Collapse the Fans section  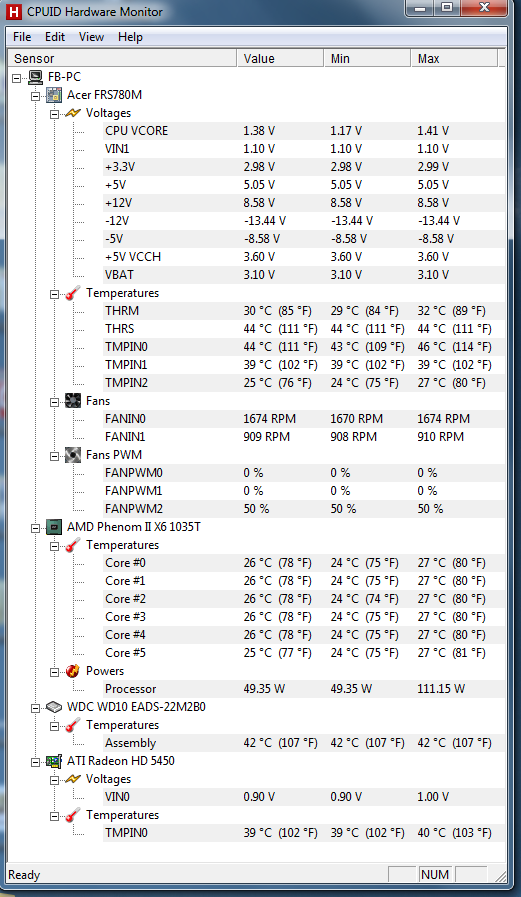tap(55, 402)
